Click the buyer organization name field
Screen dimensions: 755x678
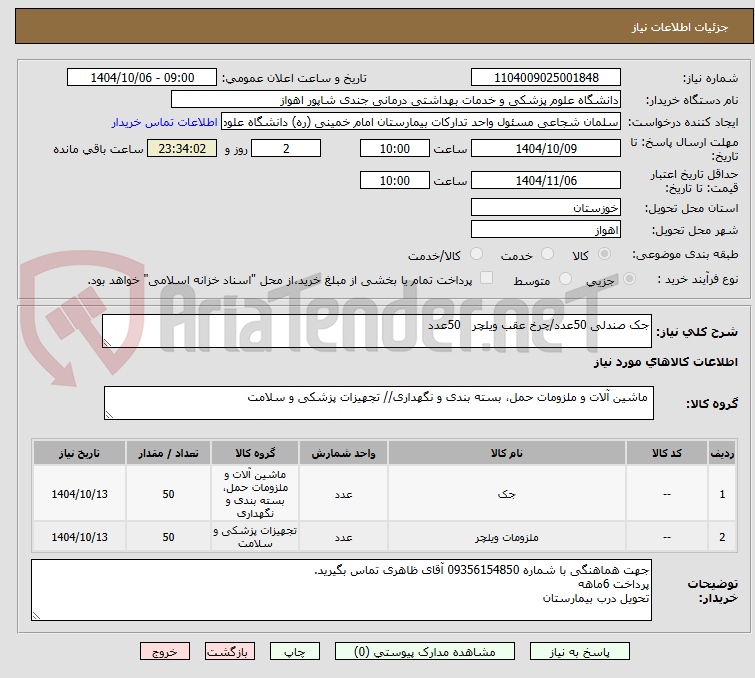pyautogui.click(x=395, y=100)
